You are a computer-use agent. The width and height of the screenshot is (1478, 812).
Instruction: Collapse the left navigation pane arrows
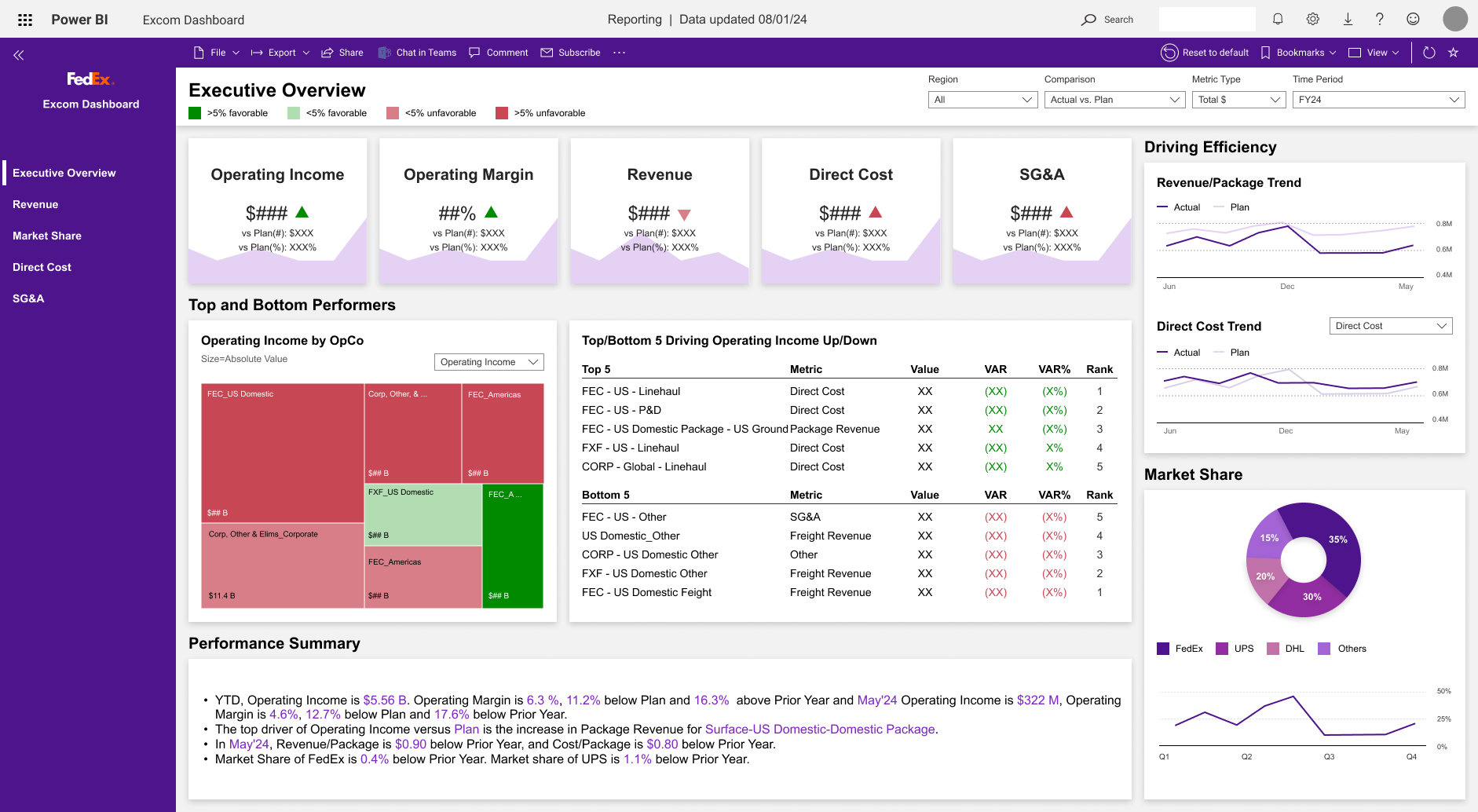pos(19,55)
